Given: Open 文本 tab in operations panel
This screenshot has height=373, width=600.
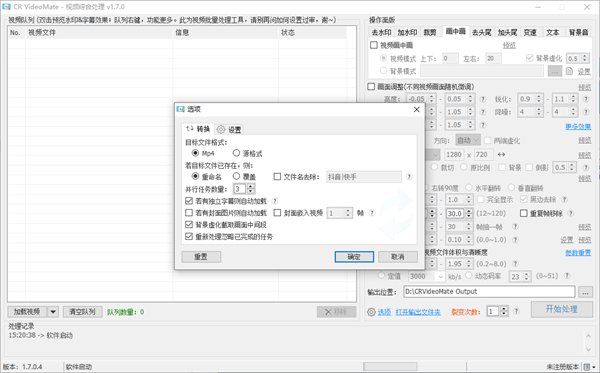Looking at the screenshot, I should click(x=553, y=33).
